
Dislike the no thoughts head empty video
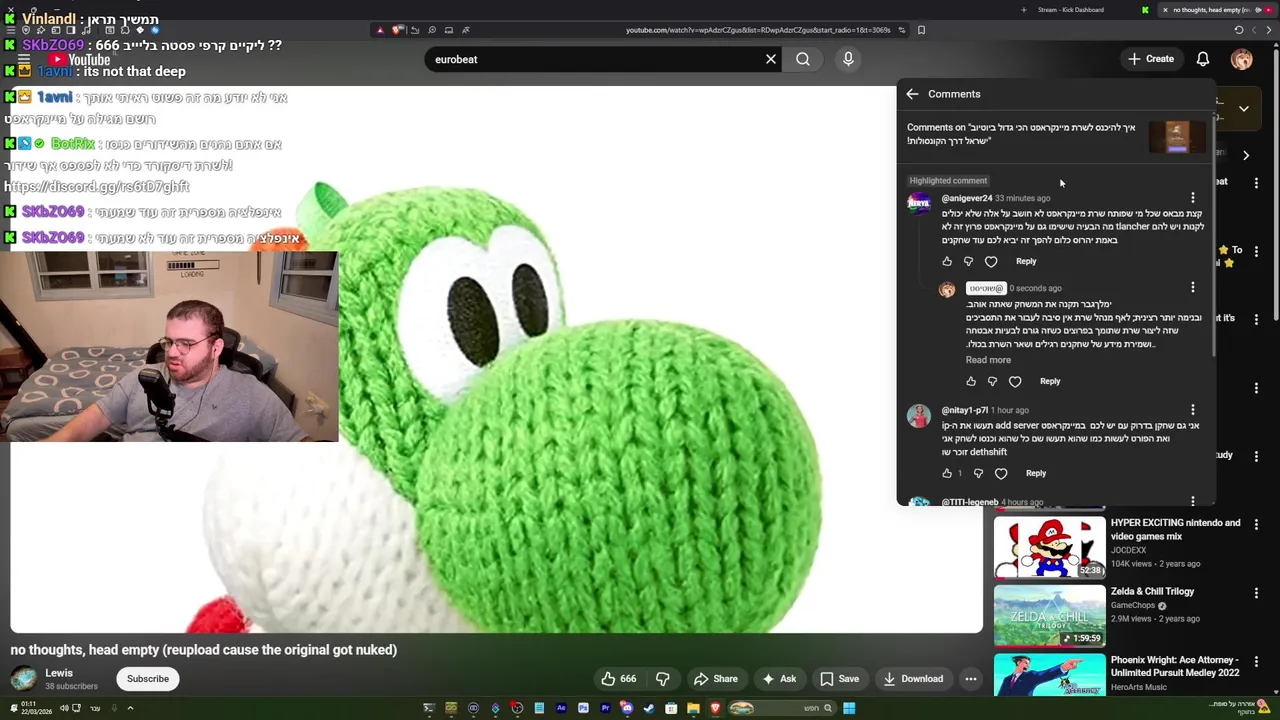[662, 679]
